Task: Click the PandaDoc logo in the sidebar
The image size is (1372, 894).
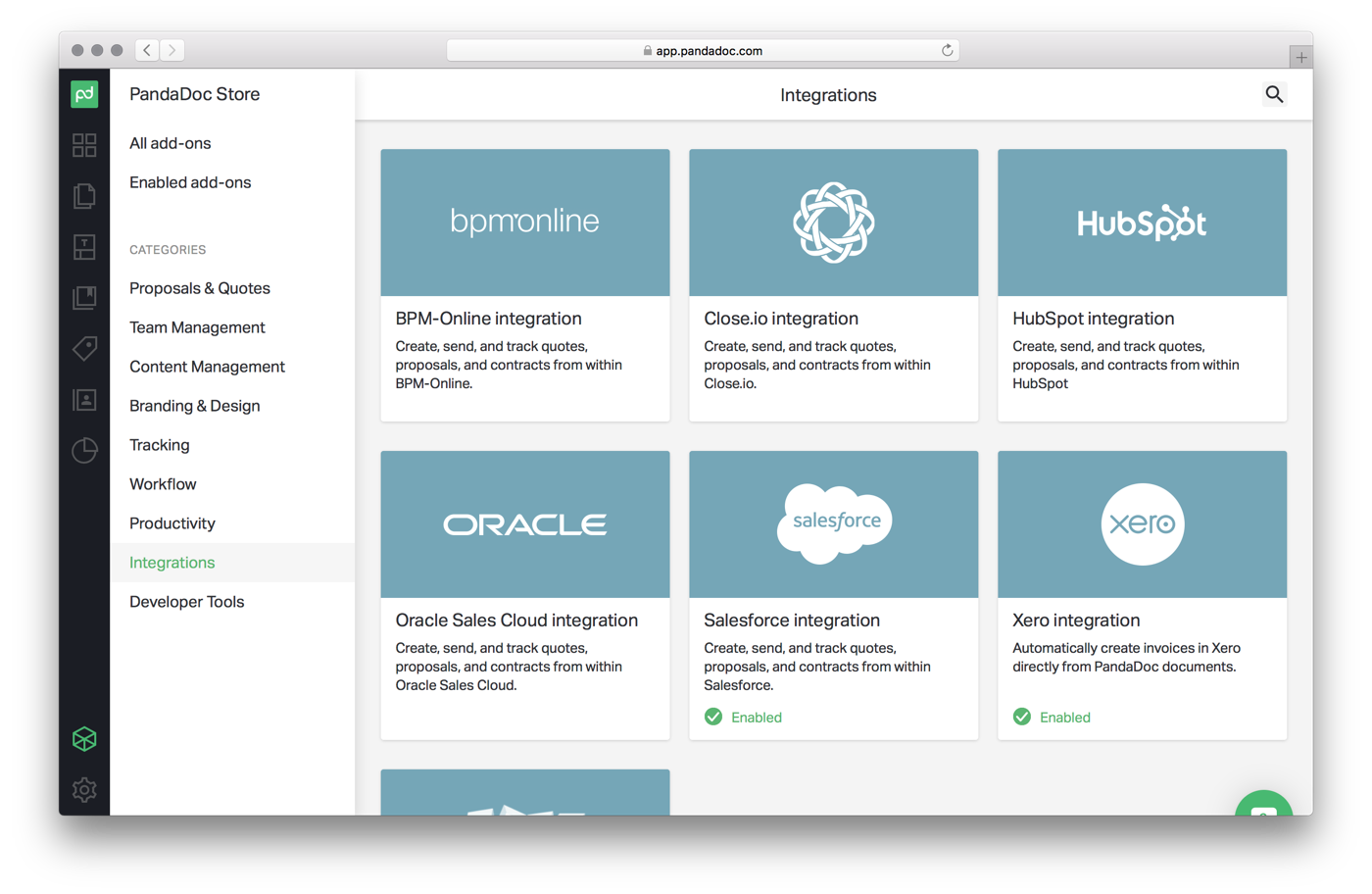Action: point(84,94)
